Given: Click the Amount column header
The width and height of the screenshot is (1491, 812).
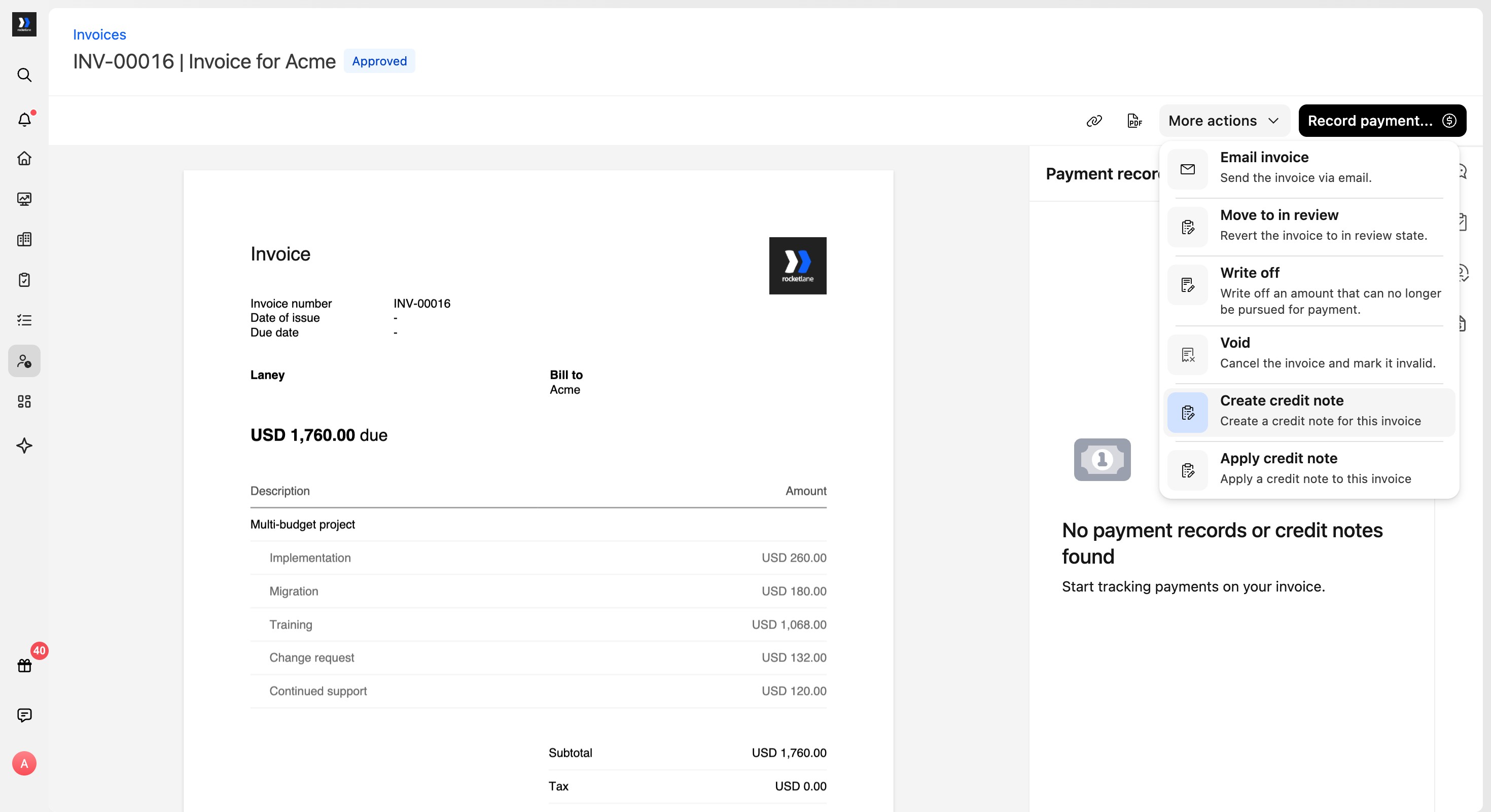Looking at the screenshot, I should (x=806, y=491).
